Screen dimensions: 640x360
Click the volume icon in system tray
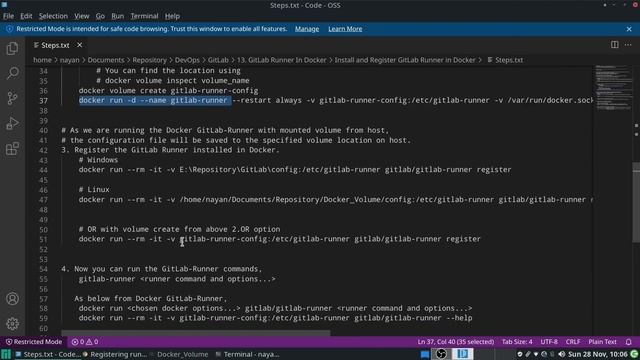[561, 354]
